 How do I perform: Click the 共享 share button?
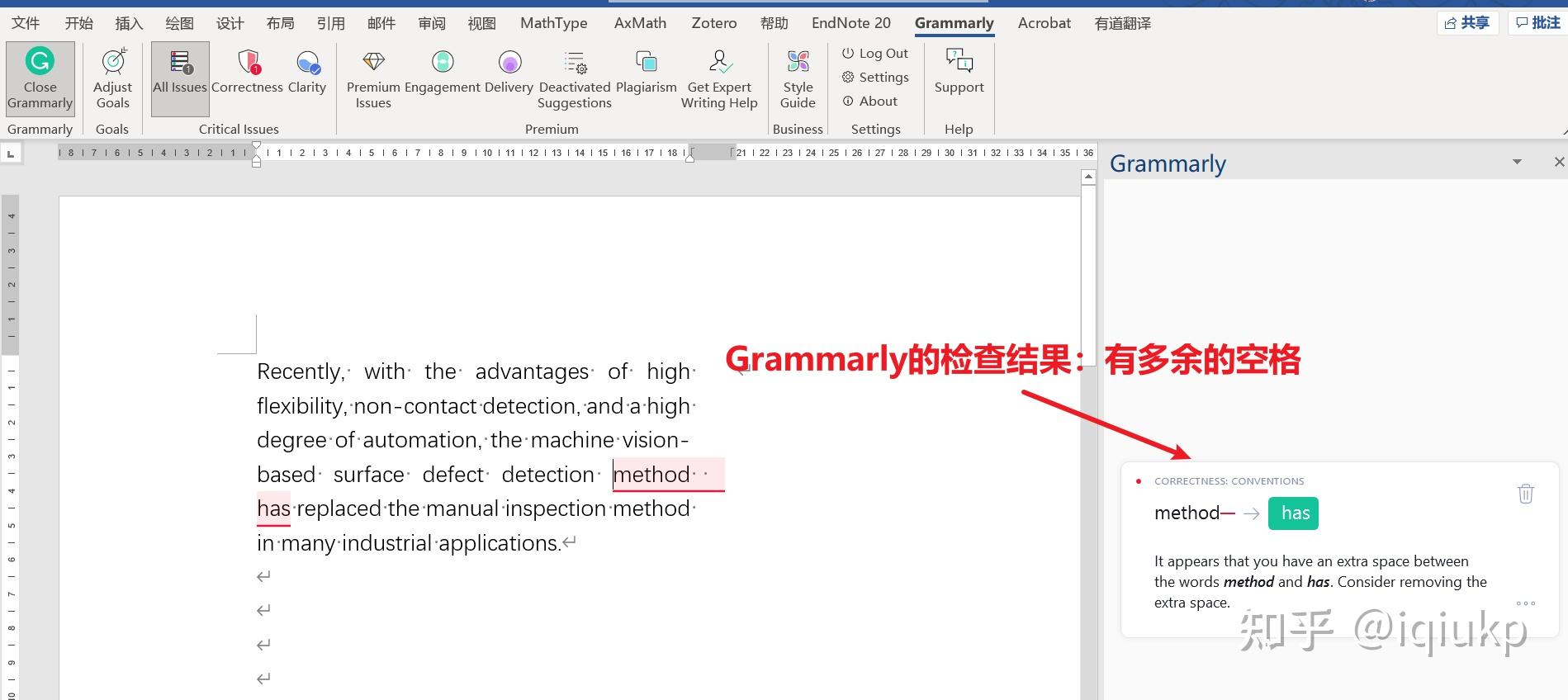(x=1467, y=23)
